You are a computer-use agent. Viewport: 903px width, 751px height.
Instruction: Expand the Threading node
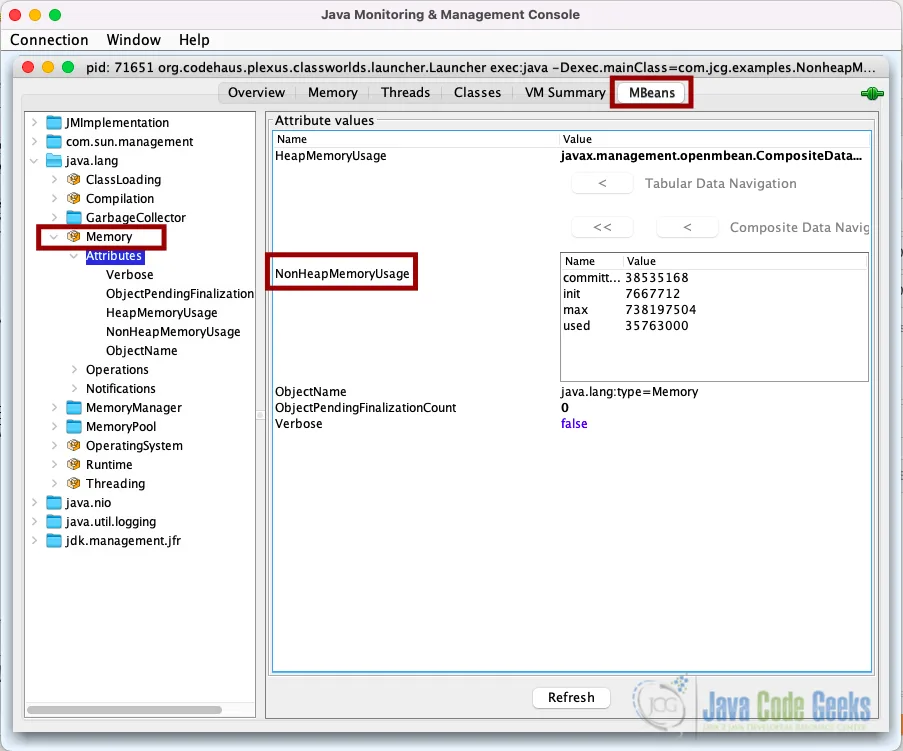pyautogui.click(x=54, y=484)
